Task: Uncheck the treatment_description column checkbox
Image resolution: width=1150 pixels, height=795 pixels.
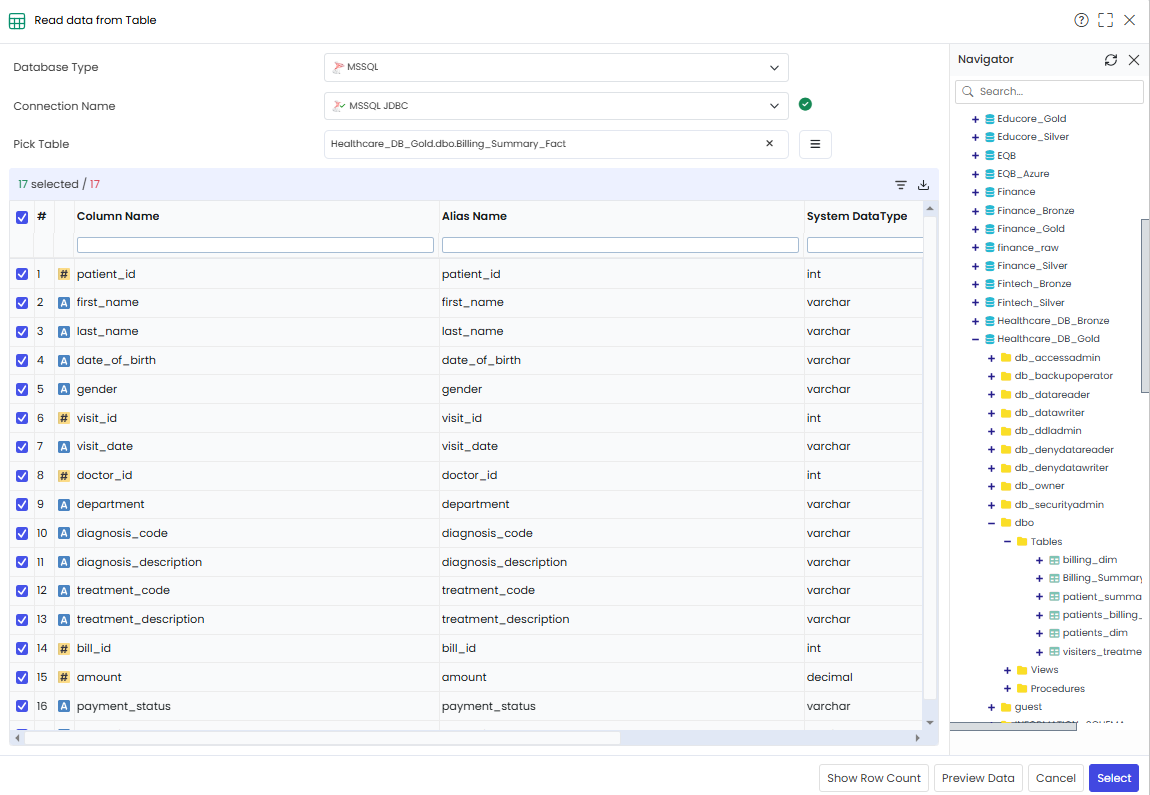Action: tap(22, 620)
